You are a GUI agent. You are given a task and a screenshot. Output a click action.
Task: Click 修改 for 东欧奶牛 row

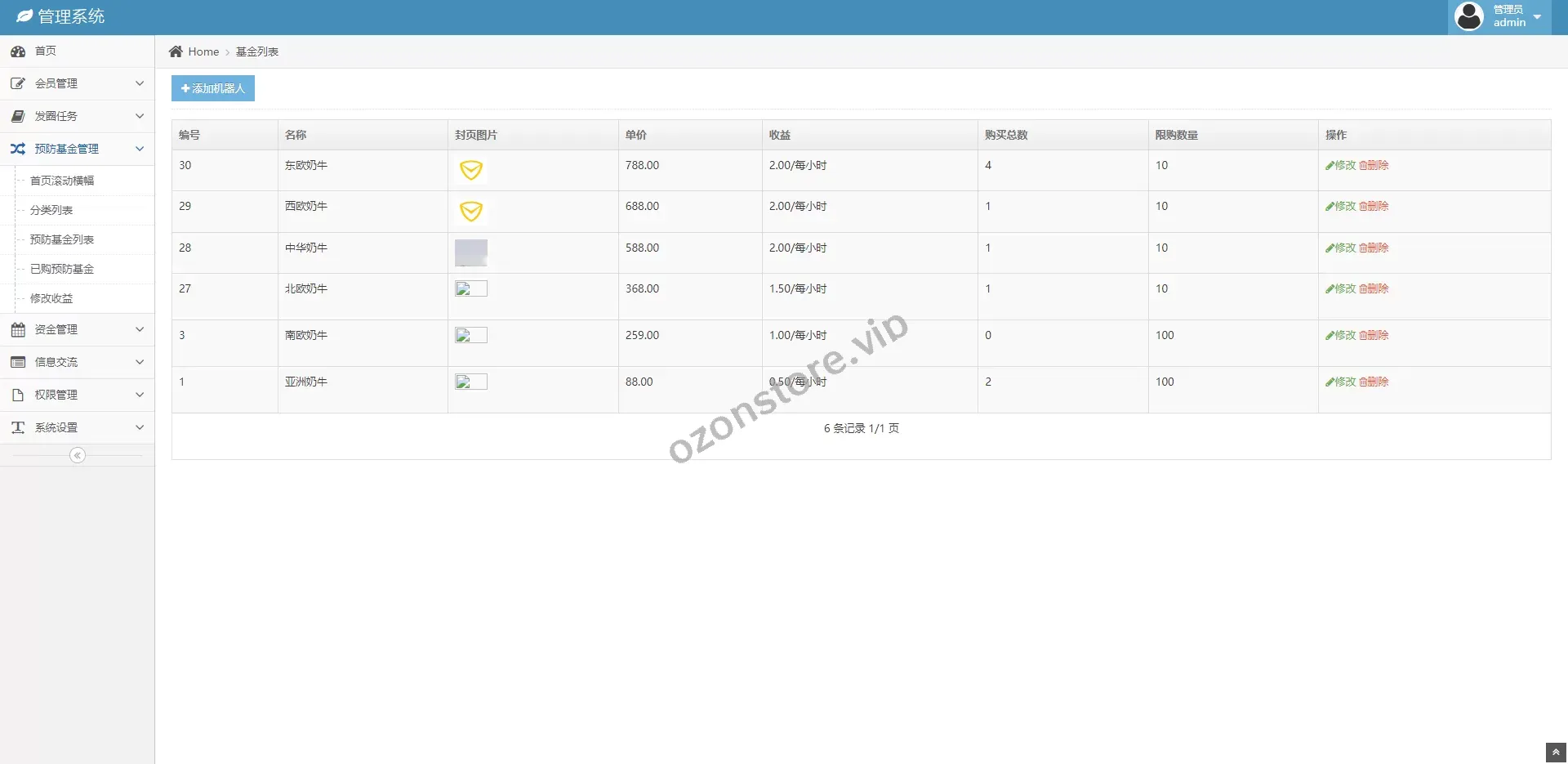pyautogui.click(x=1341, y=165)
